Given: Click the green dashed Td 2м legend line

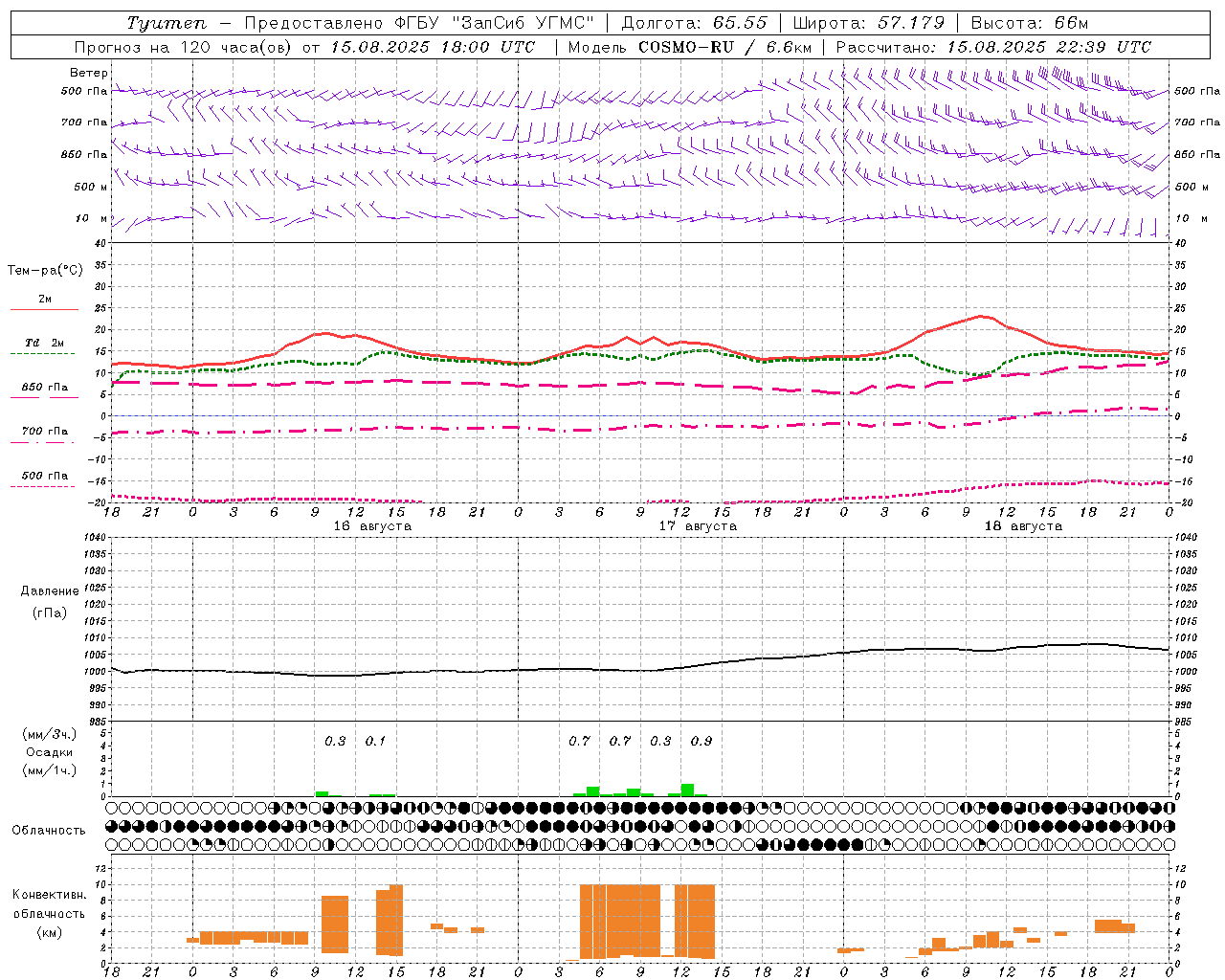Looking at the screenshot, I should click(x=43, y=353).
